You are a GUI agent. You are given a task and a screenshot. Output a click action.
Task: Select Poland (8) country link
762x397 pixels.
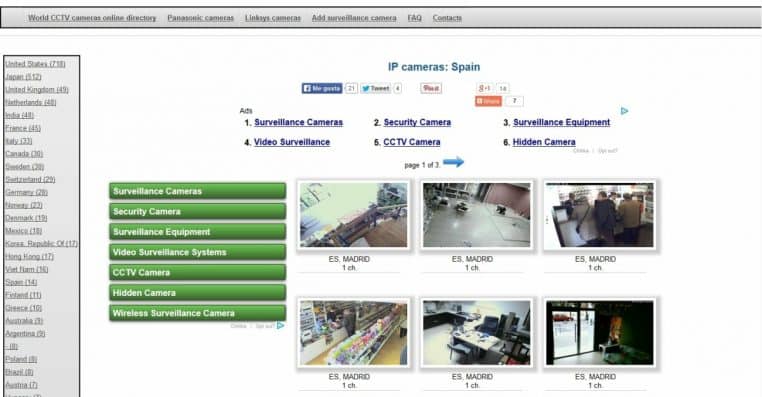point(21,359)
